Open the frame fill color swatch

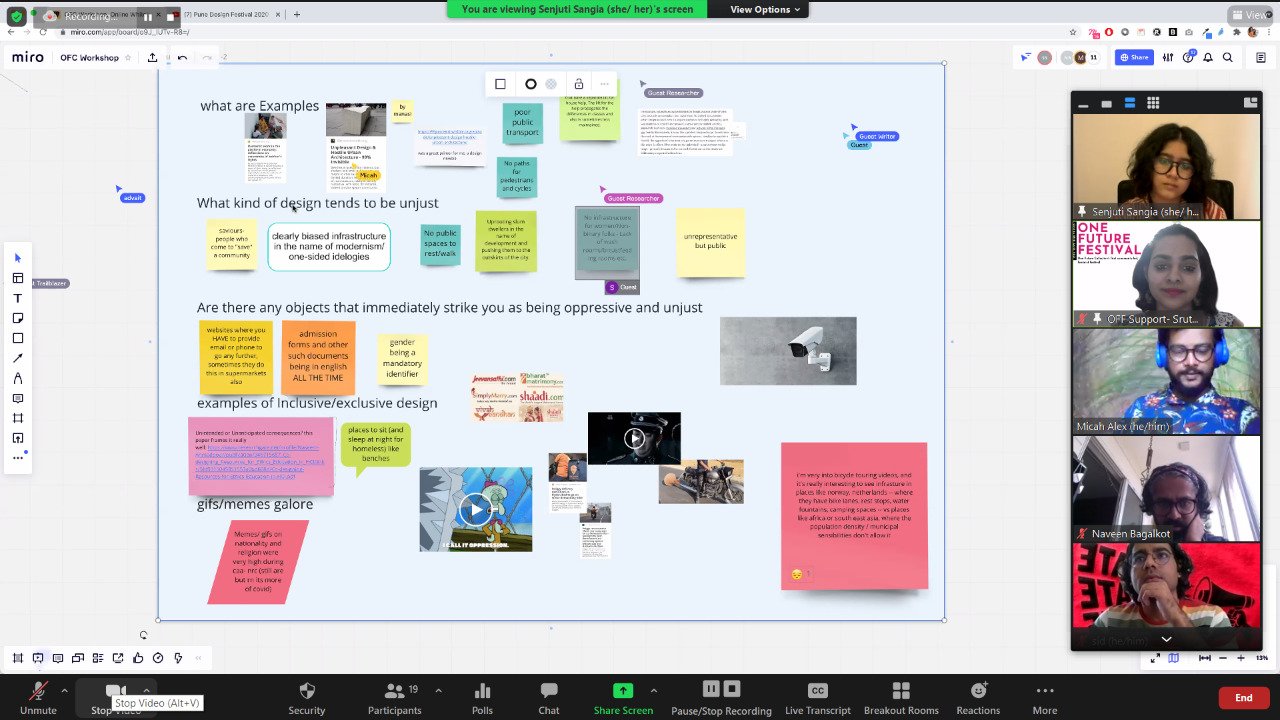coord(551,84)
